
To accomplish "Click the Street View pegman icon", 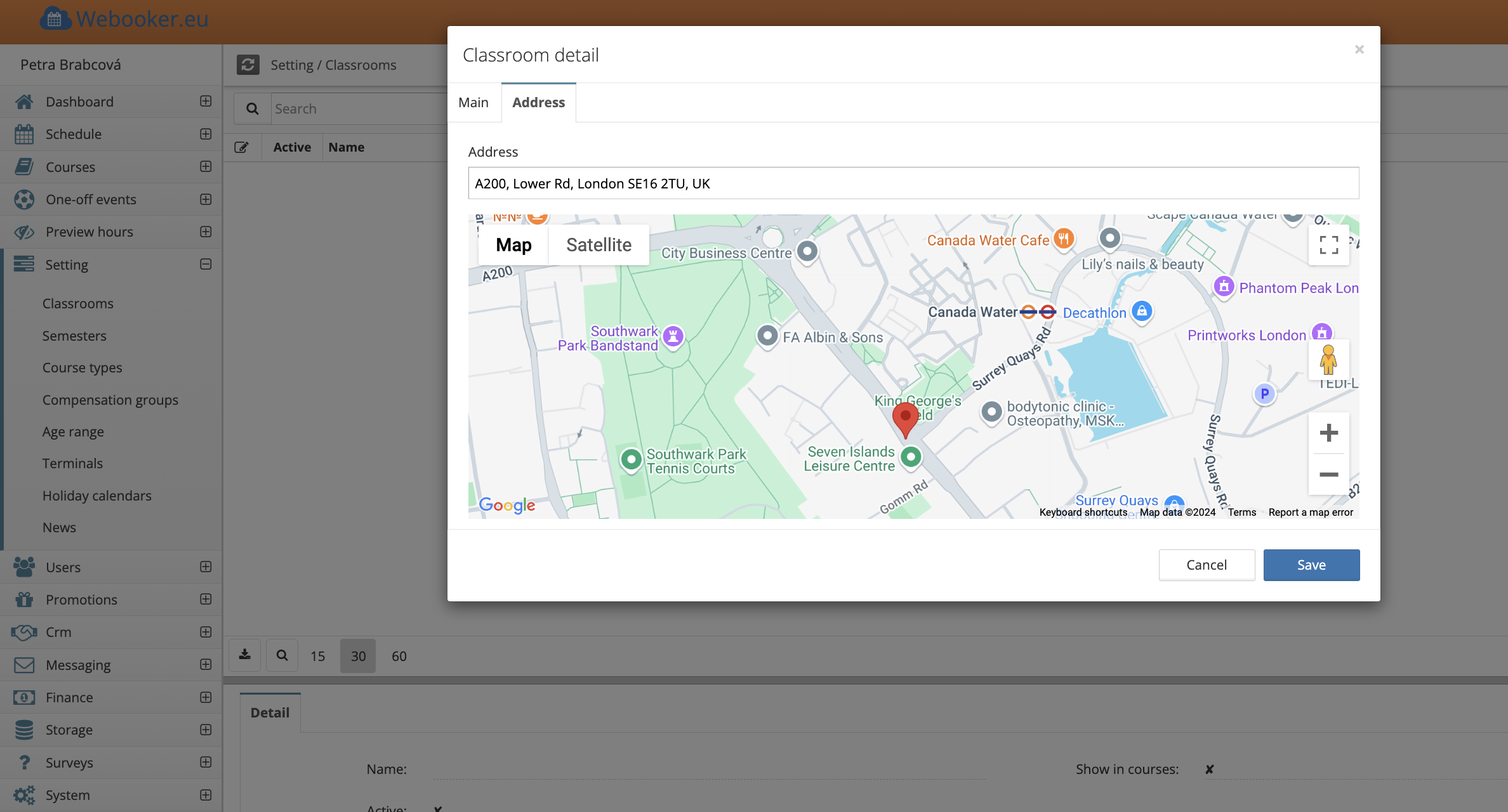I will [1328, 360].
